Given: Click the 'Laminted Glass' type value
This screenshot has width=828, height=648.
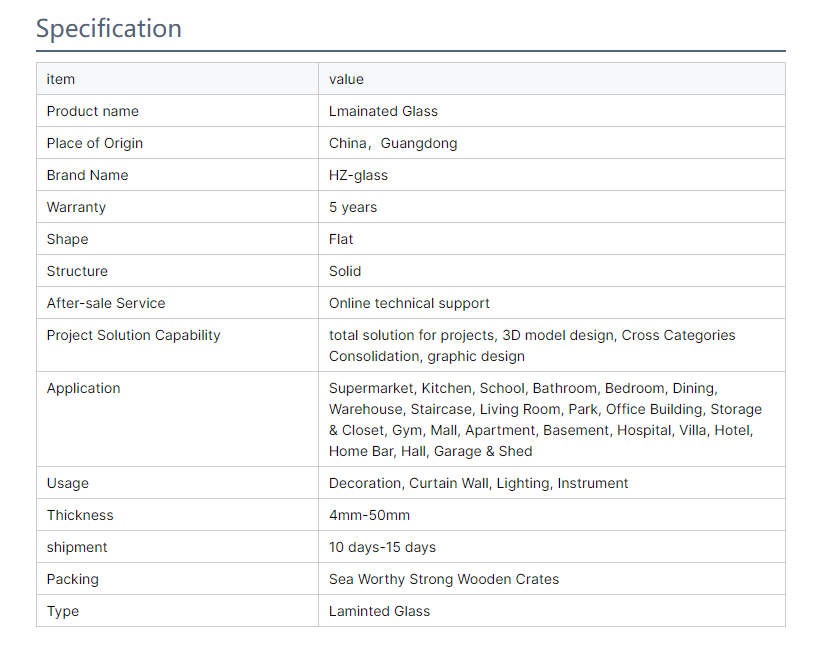Looking at the screenshot, I should pos(379,612).
